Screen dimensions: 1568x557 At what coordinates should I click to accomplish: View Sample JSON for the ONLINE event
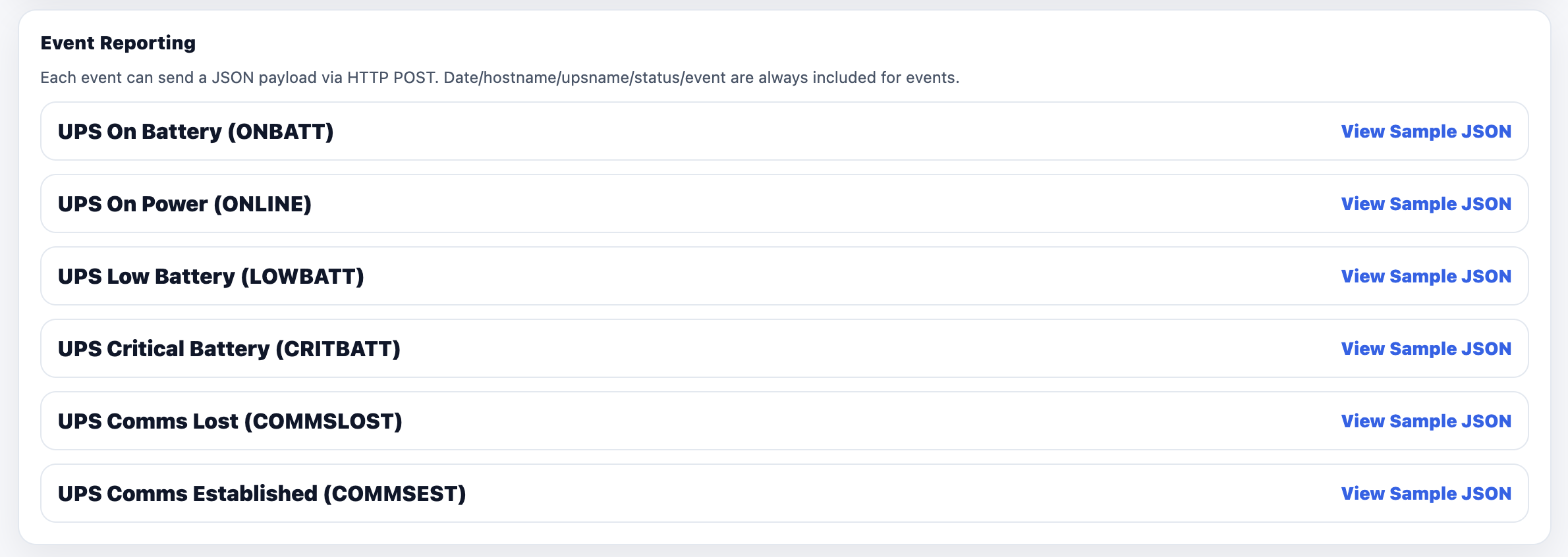click(1426, 203)
